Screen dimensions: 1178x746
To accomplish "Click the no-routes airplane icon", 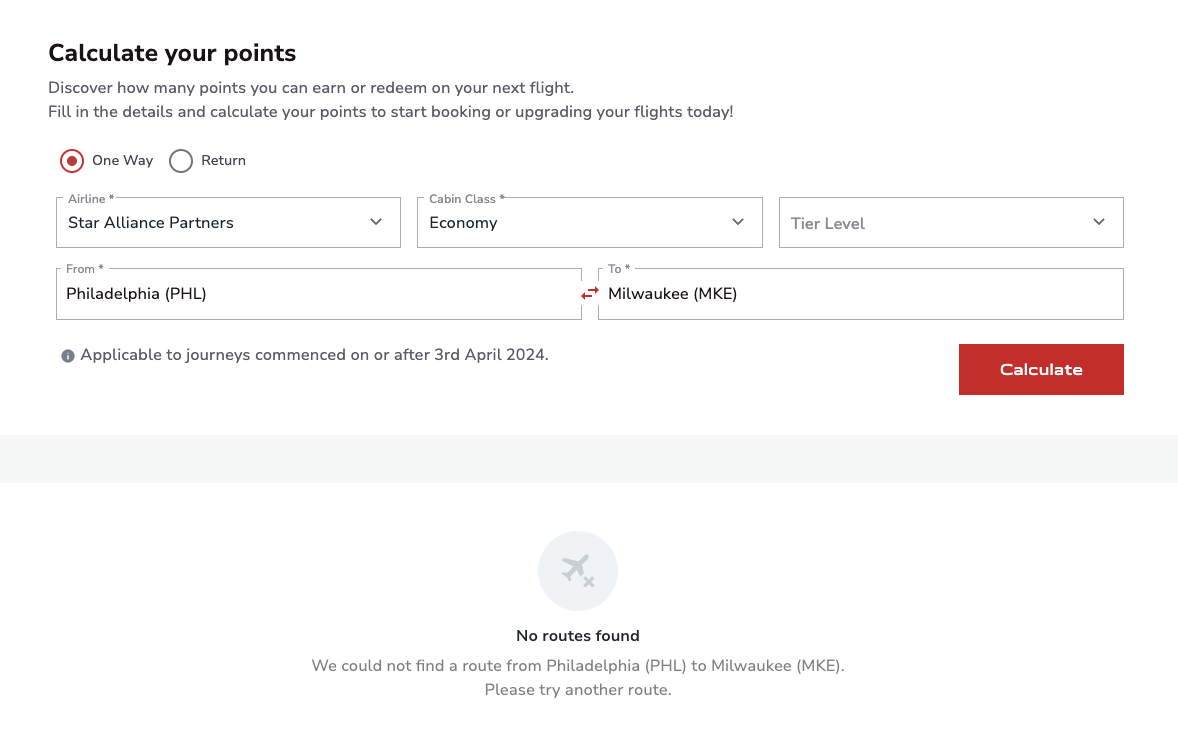I will pos(578,571).
